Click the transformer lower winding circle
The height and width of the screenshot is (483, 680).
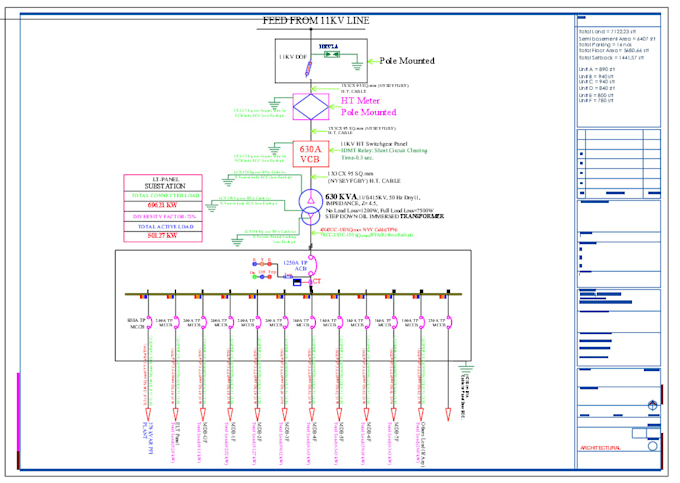coord(311,216)
